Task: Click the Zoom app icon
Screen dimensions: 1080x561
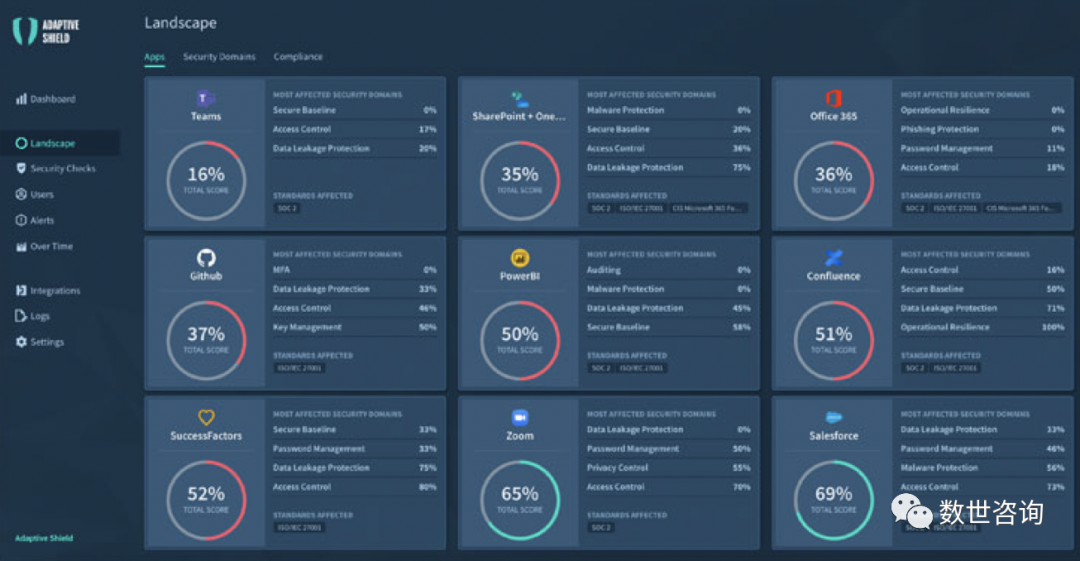Action: (519, 417)
